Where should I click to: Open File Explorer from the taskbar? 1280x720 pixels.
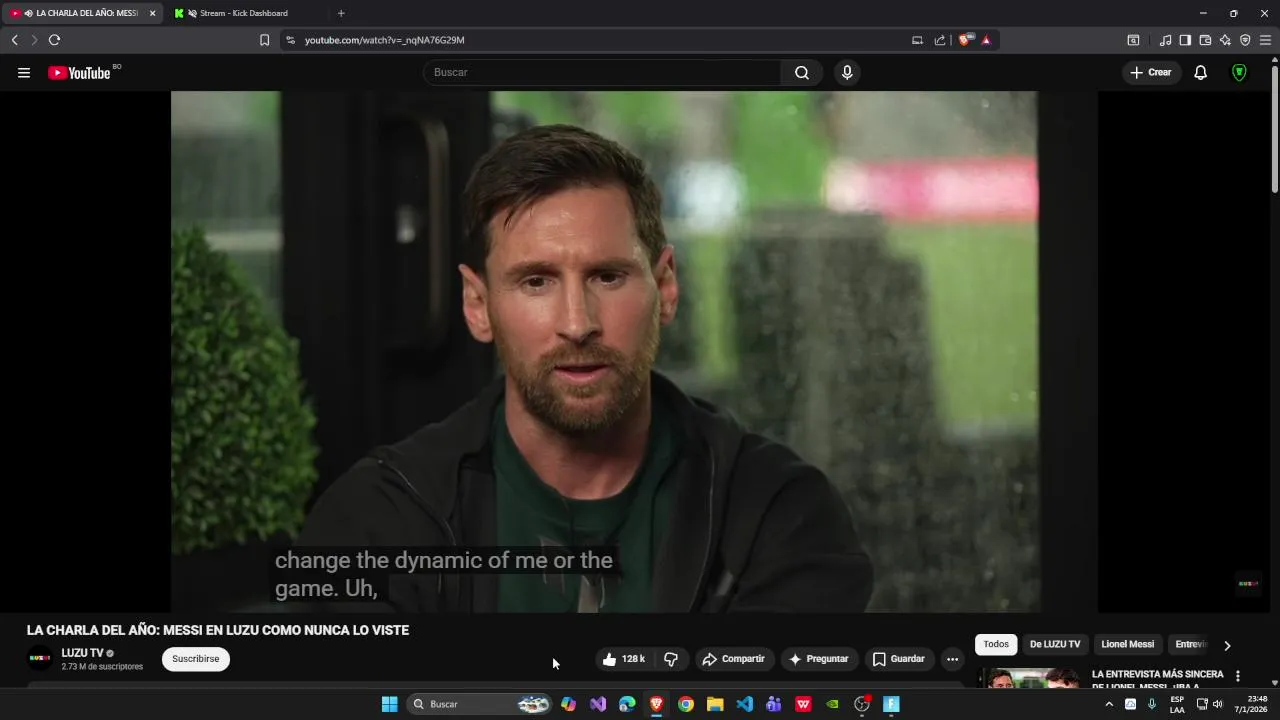(x=715, y=704)
